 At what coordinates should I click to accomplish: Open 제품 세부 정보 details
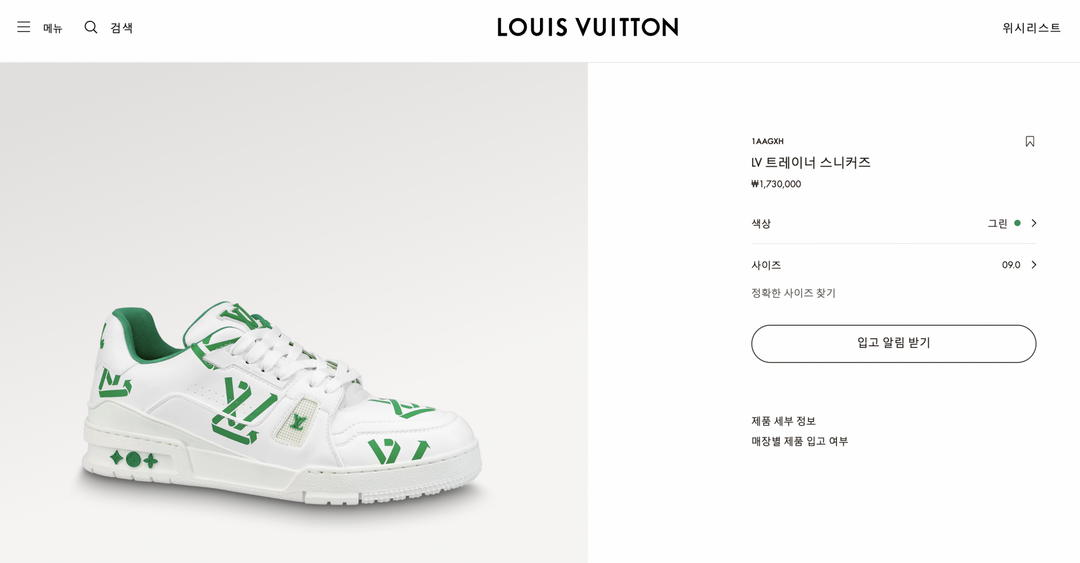coord(783,421)
